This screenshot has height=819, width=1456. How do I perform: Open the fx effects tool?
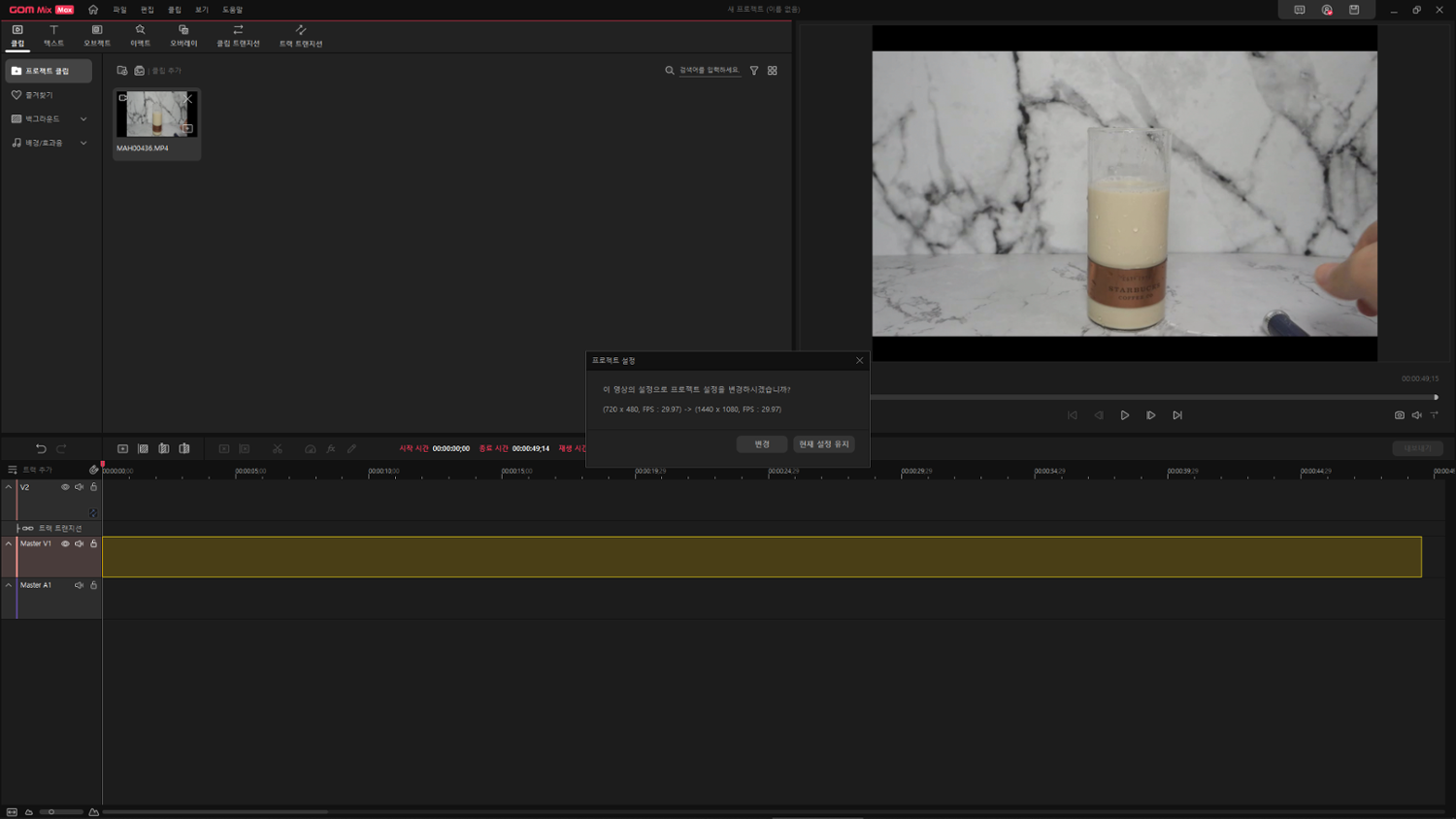331,448
